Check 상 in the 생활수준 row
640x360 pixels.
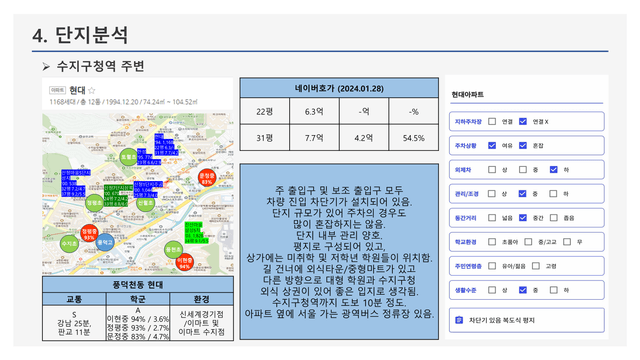(x=492, y=290)
